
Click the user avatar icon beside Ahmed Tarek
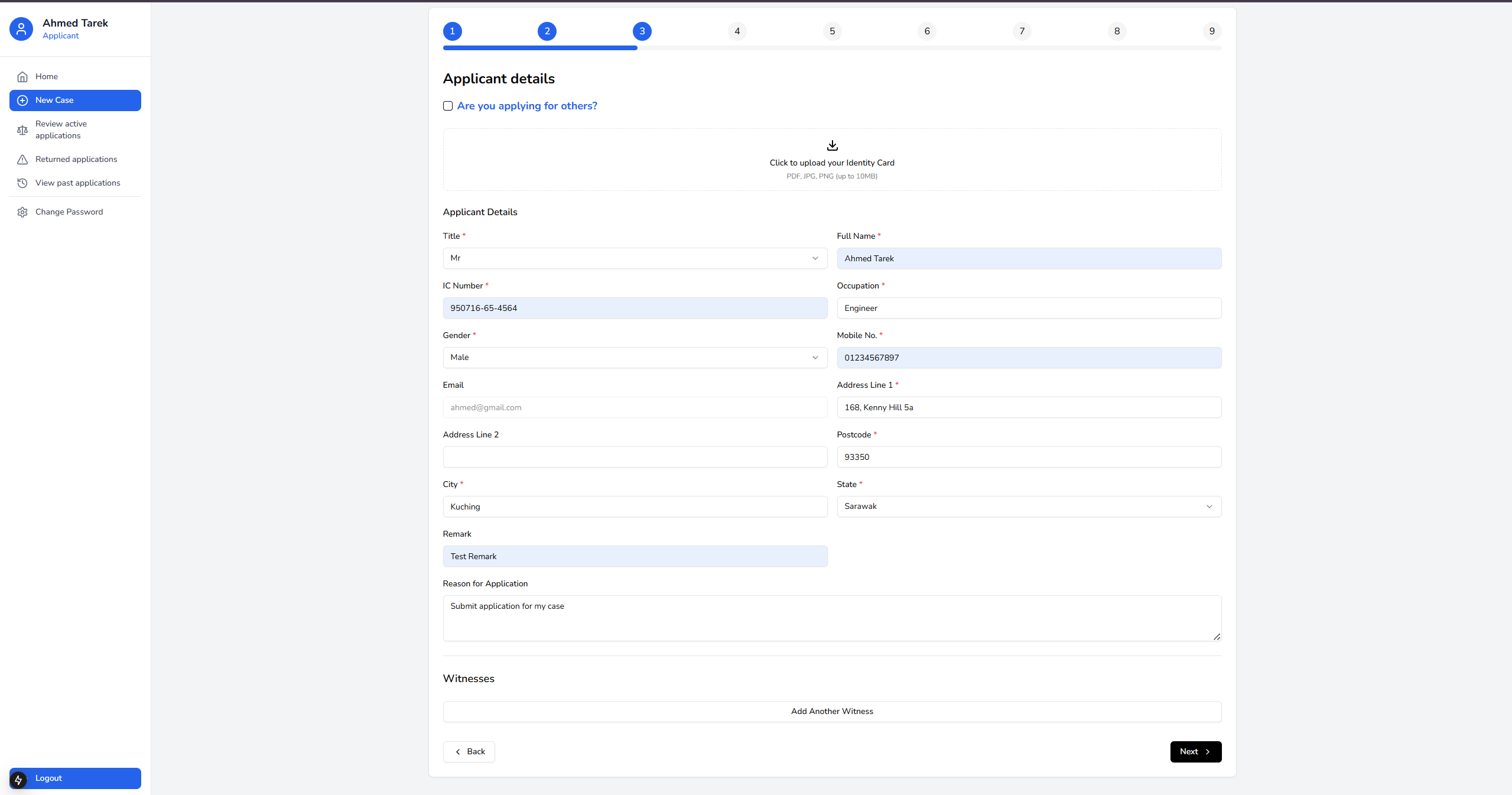coord(21,29)
